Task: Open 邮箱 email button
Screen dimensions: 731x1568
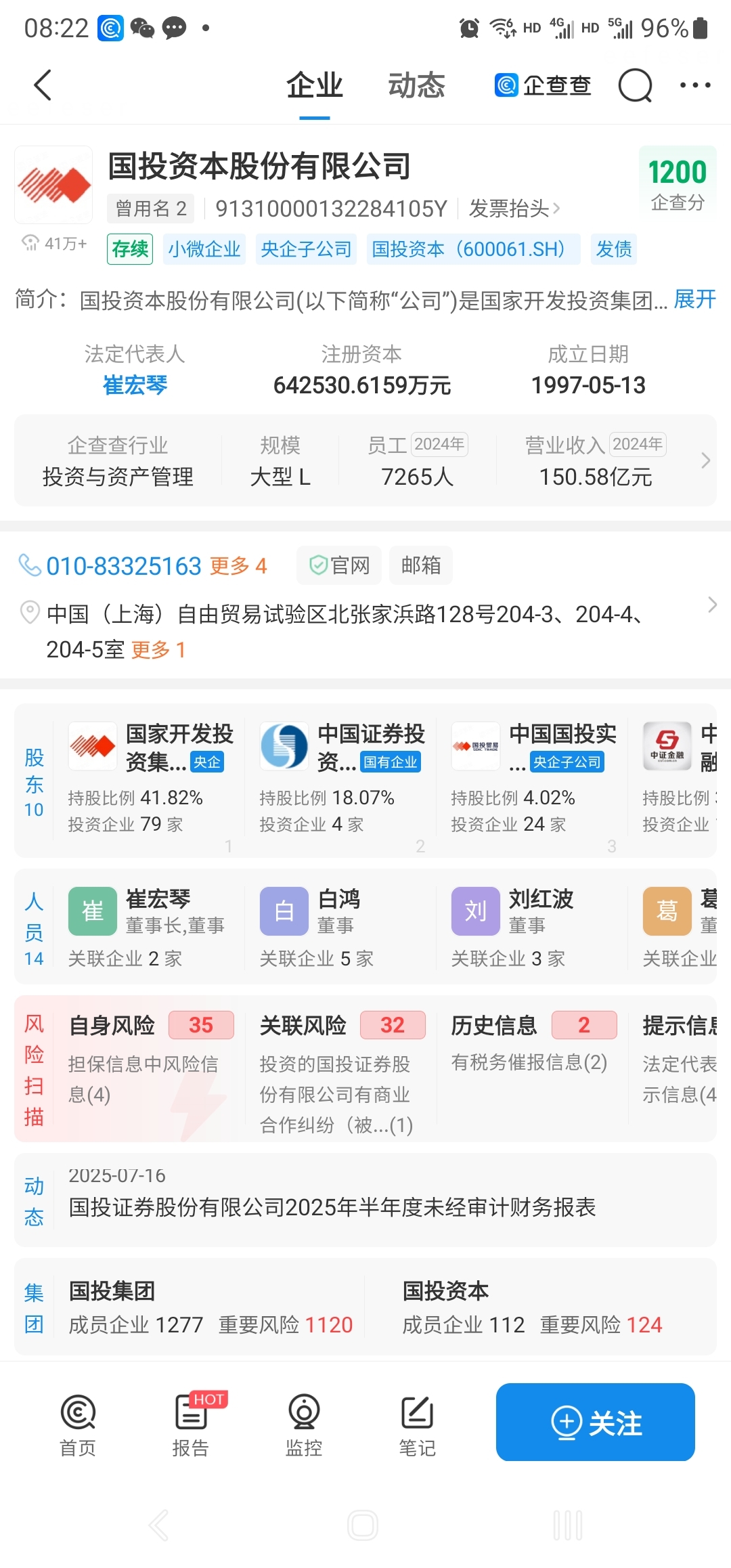Action: tap(421, 565)
